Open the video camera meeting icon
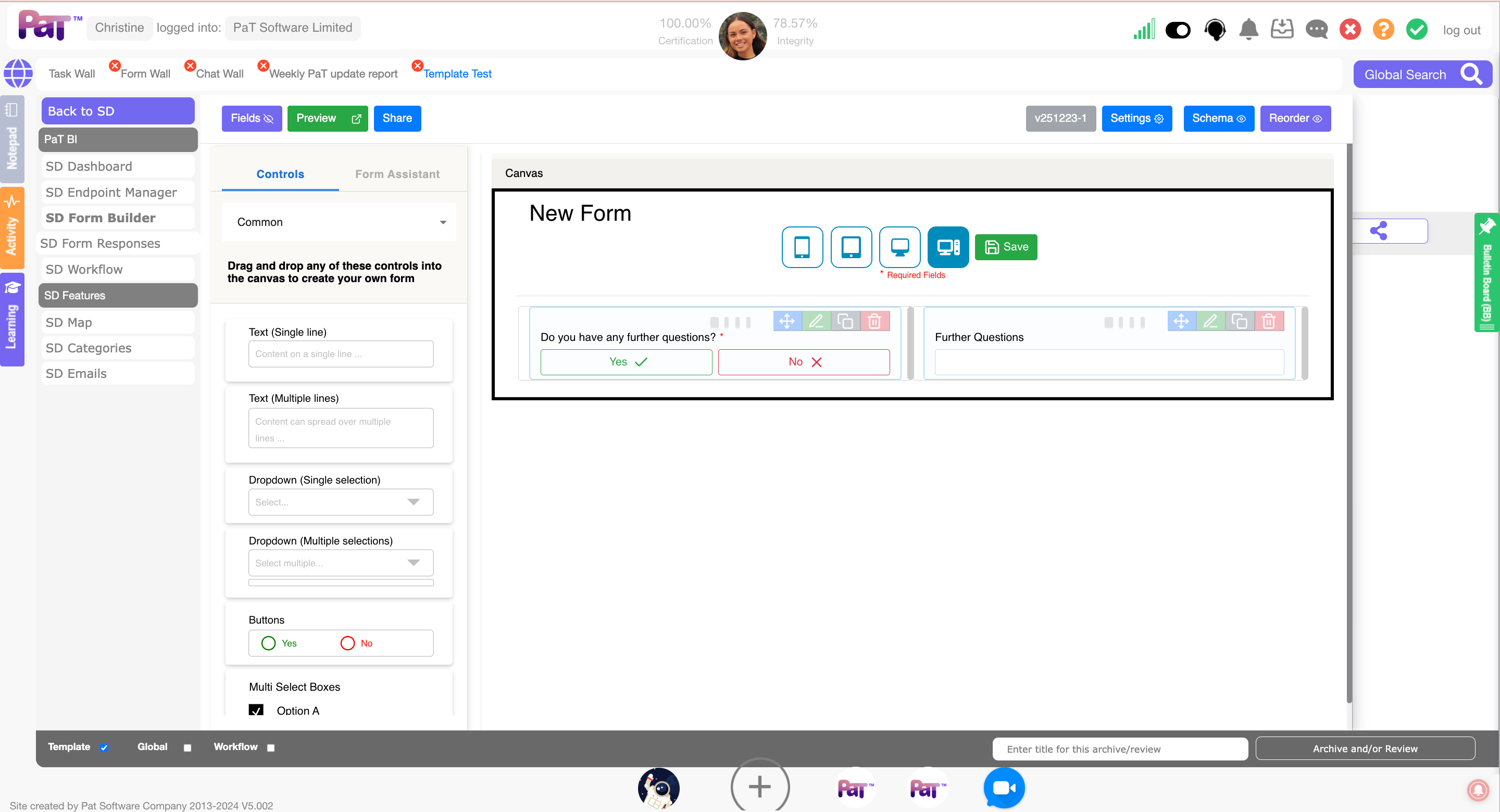Image resolution: width=1500 pixels, height=812 pixels. click(x=1003, y=788)
